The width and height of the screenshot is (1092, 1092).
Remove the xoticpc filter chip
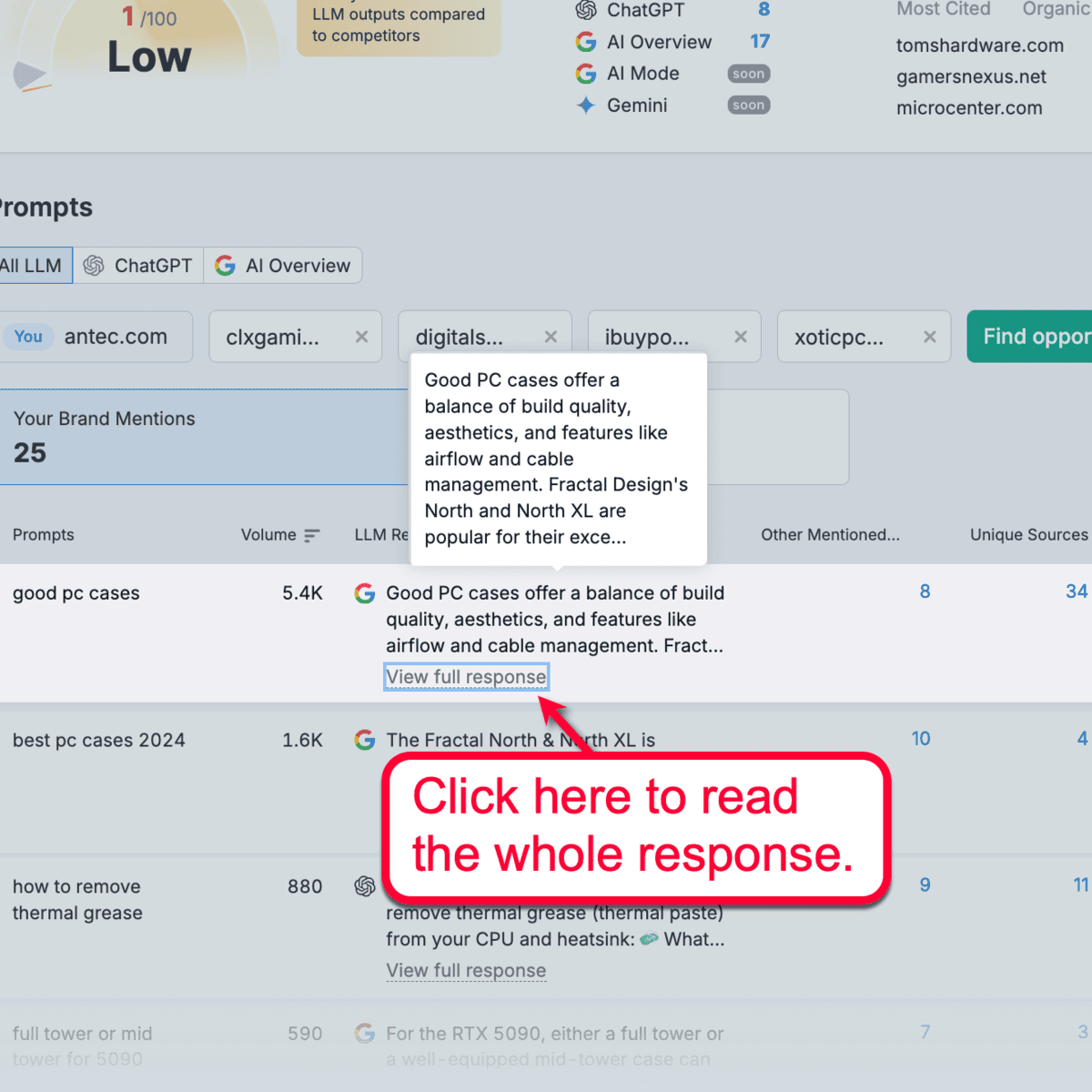tap(929, 337)
